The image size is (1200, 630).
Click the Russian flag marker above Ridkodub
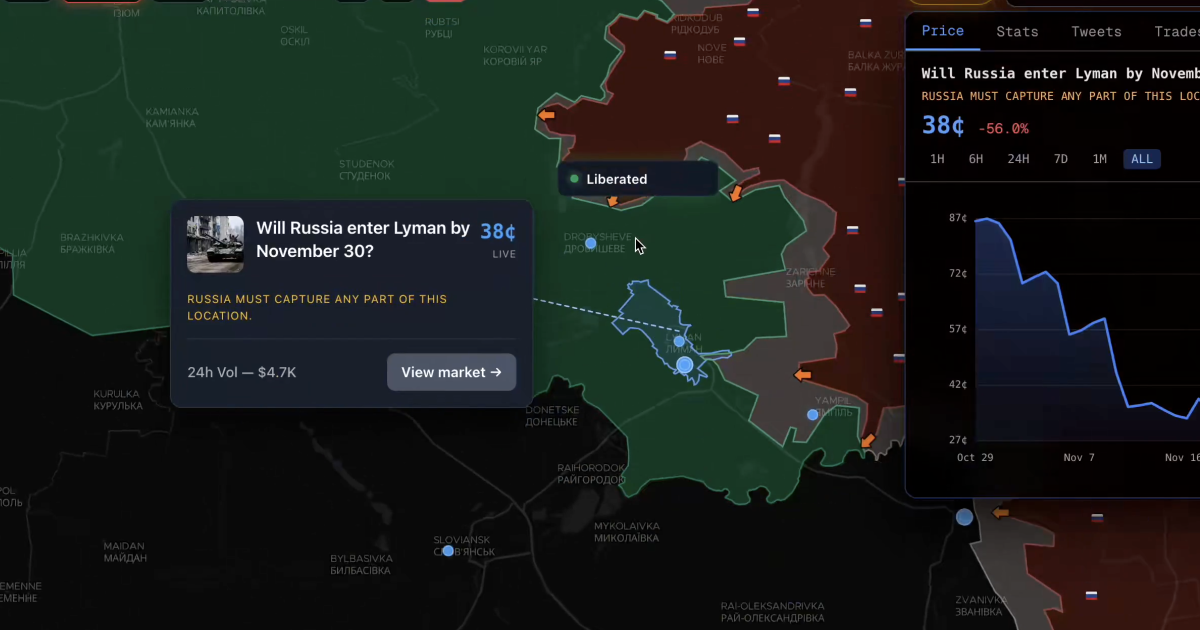pos(753,13)
